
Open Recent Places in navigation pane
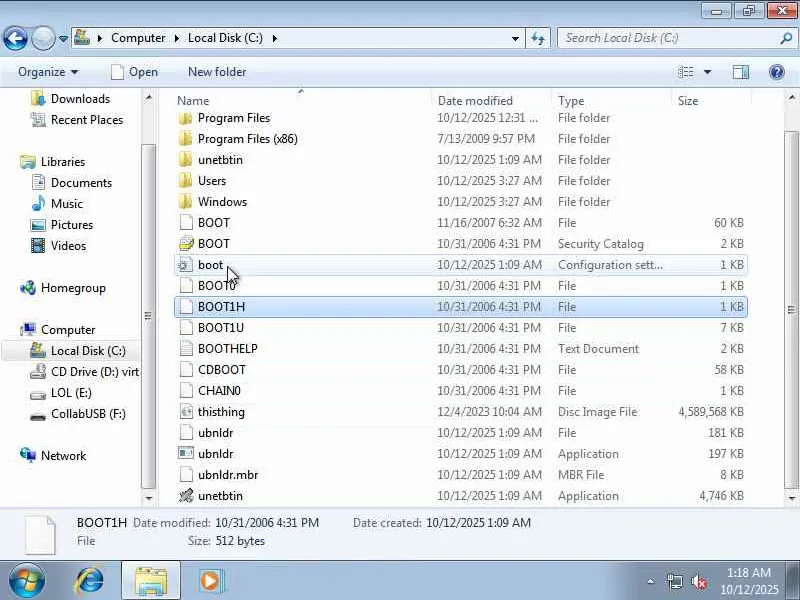click(x=87, y=120)
